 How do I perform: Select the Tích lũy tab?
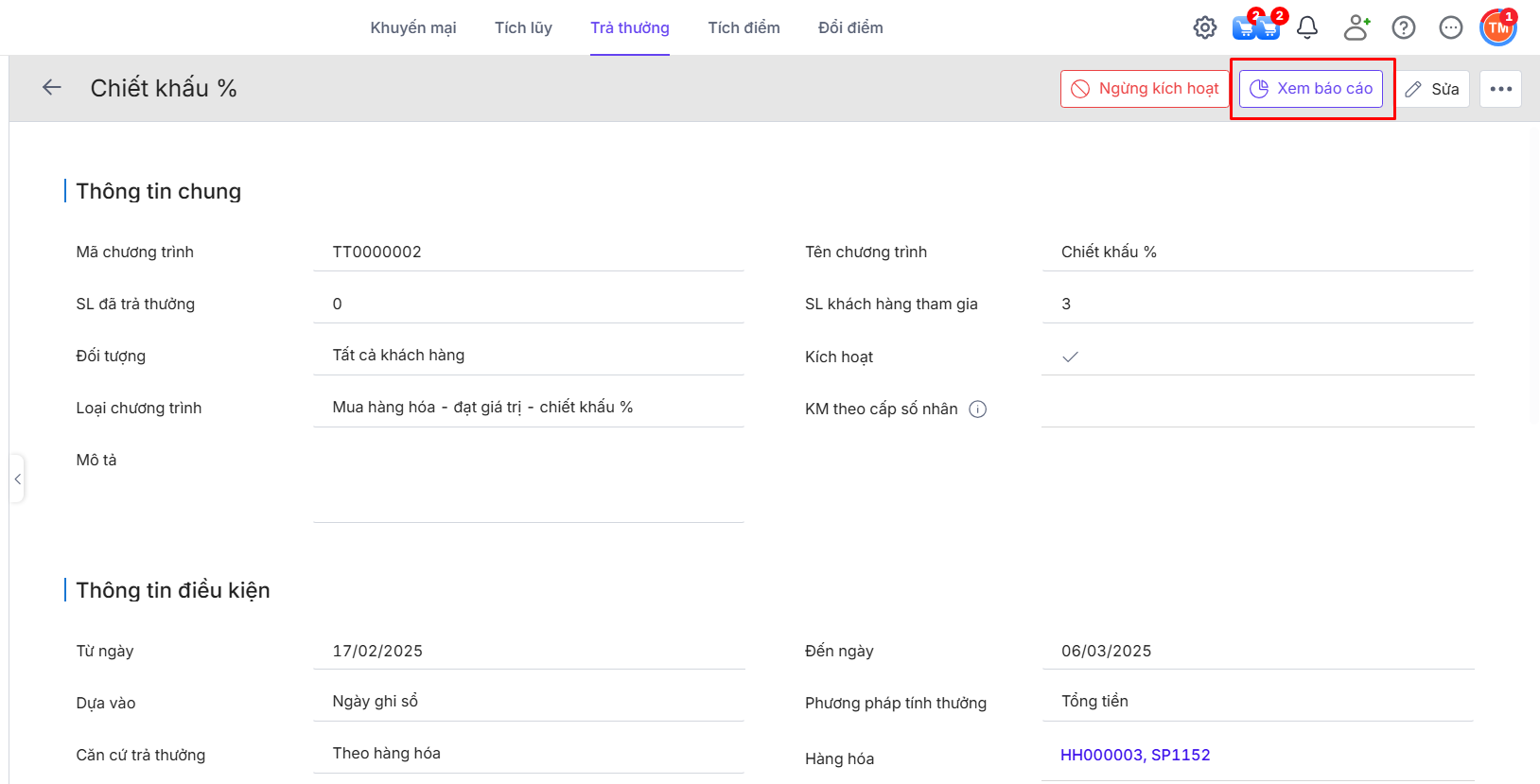[x=523, y=28]
